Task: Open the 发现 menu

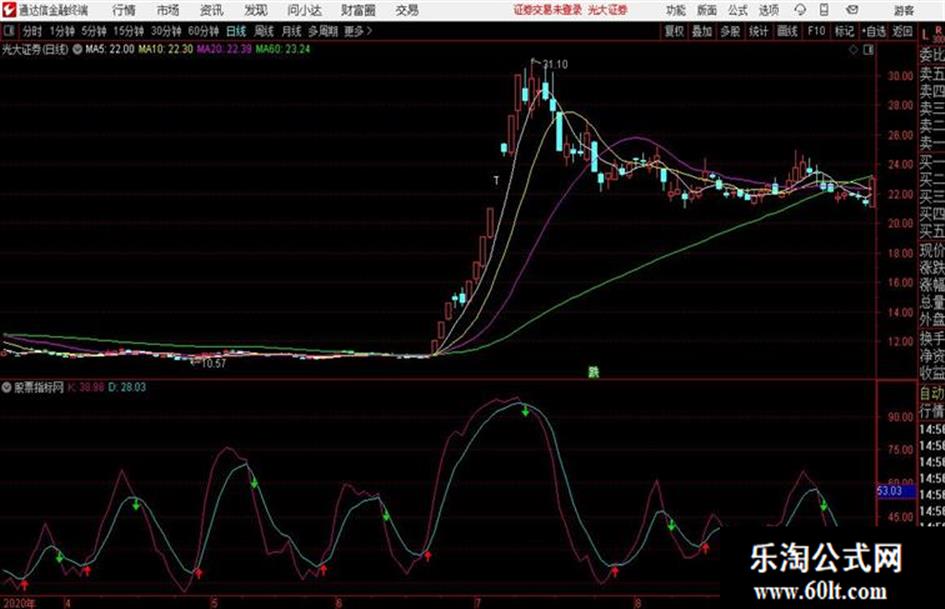Action: (256, 10)
